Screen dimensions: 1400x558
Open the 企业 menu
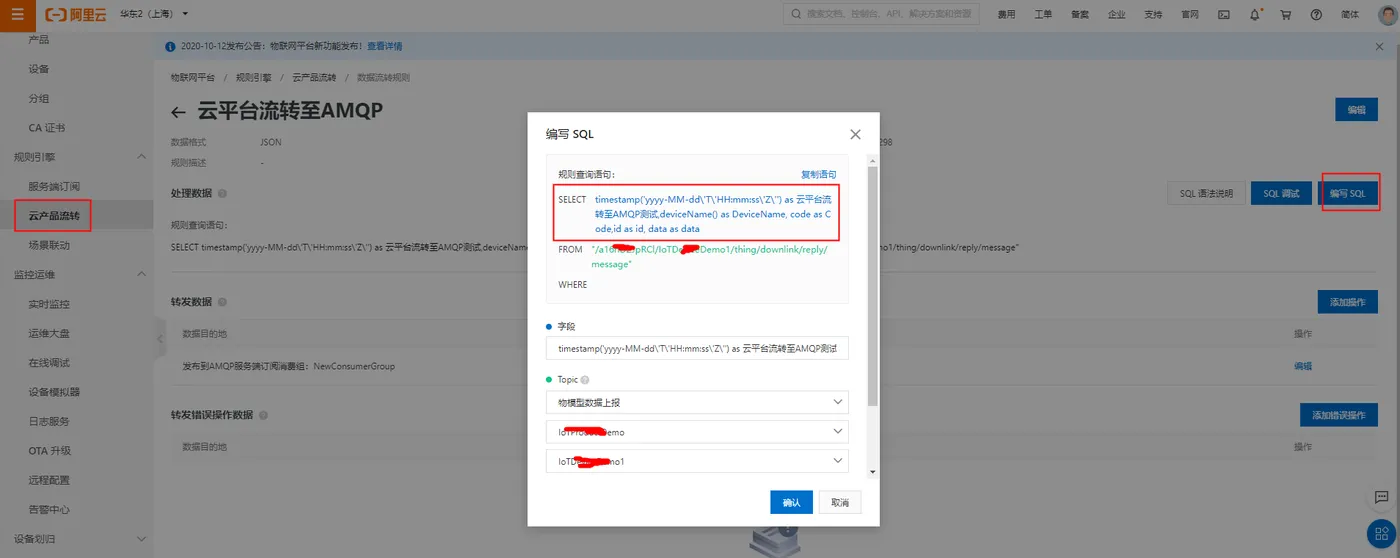tap(1116, 14)
